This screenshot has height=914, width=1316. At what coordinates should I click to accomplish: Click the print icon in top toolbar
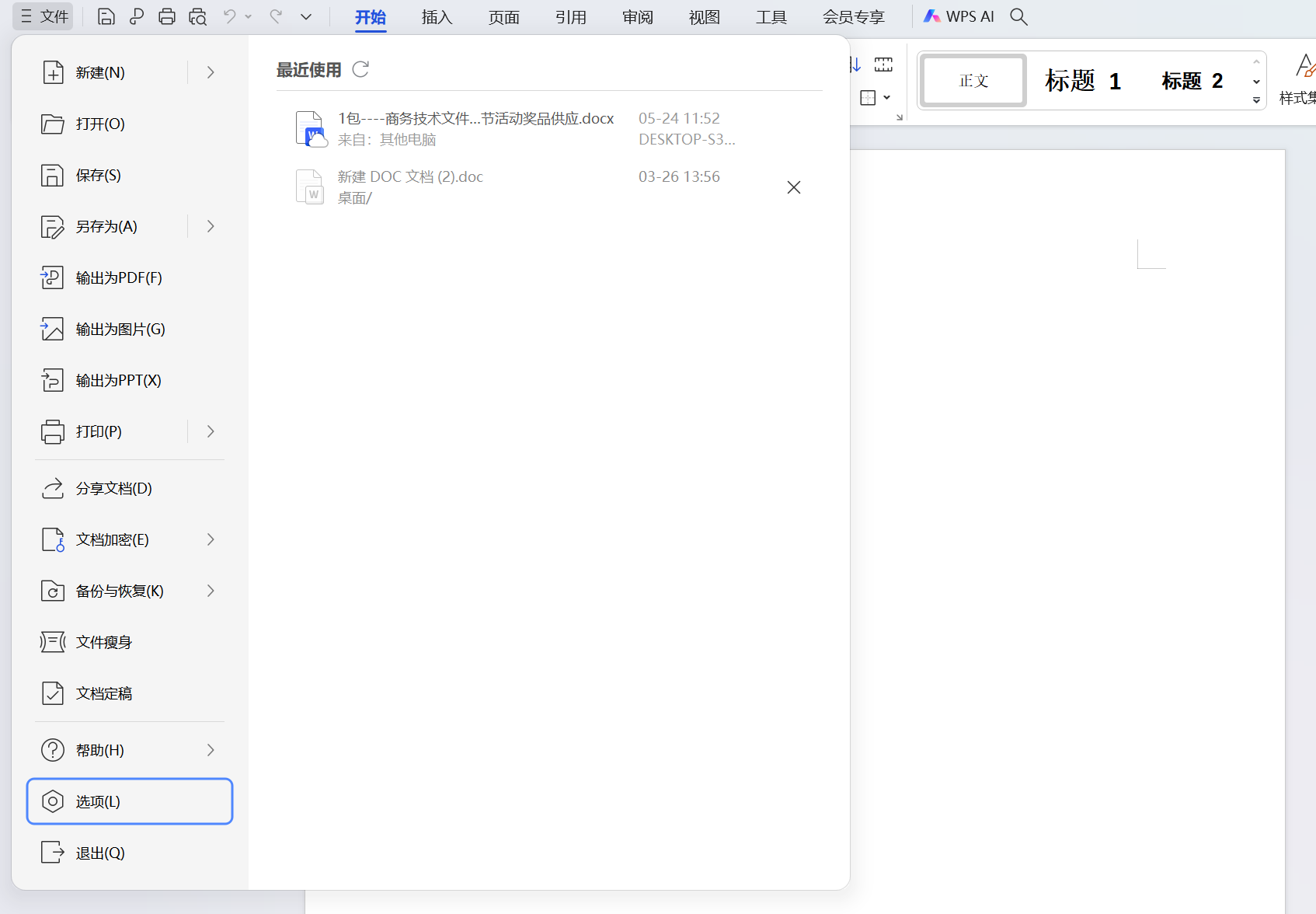[167, 16]
